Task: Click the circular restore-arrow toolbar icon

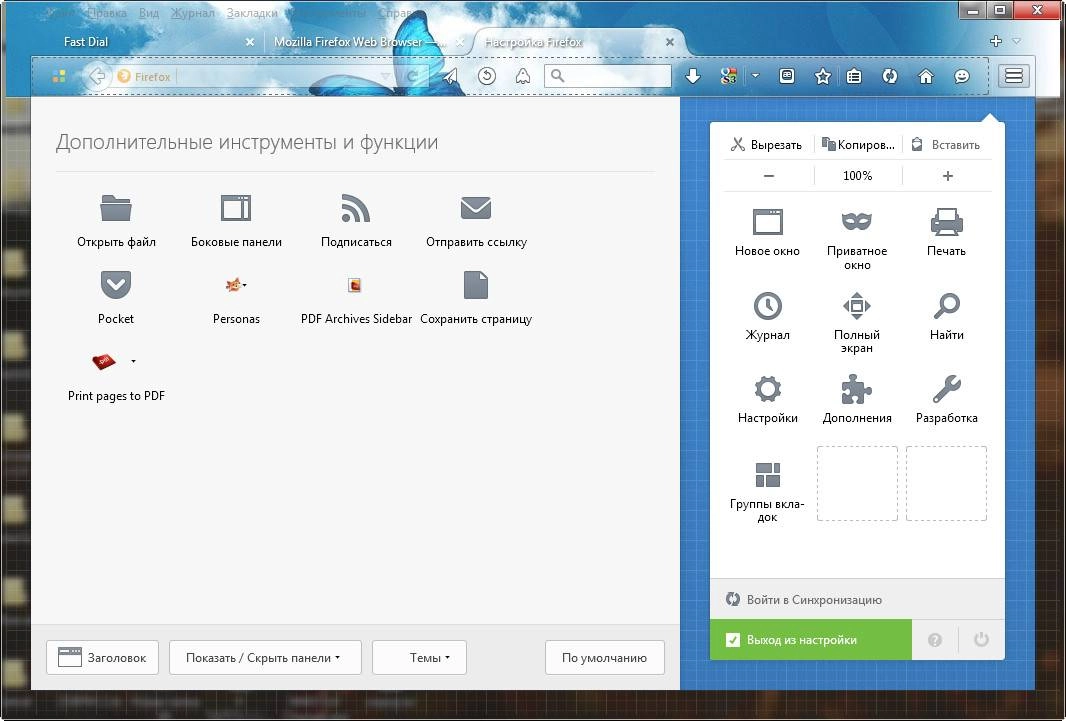Action: [487, 76]
